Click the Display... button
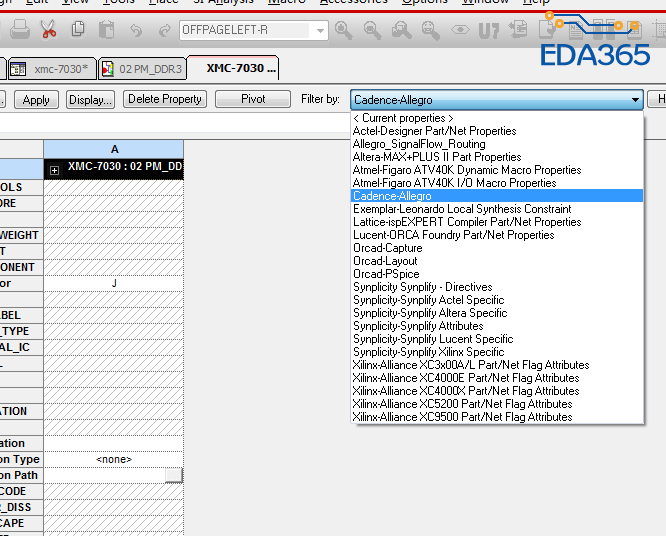 tap(90, 100)
